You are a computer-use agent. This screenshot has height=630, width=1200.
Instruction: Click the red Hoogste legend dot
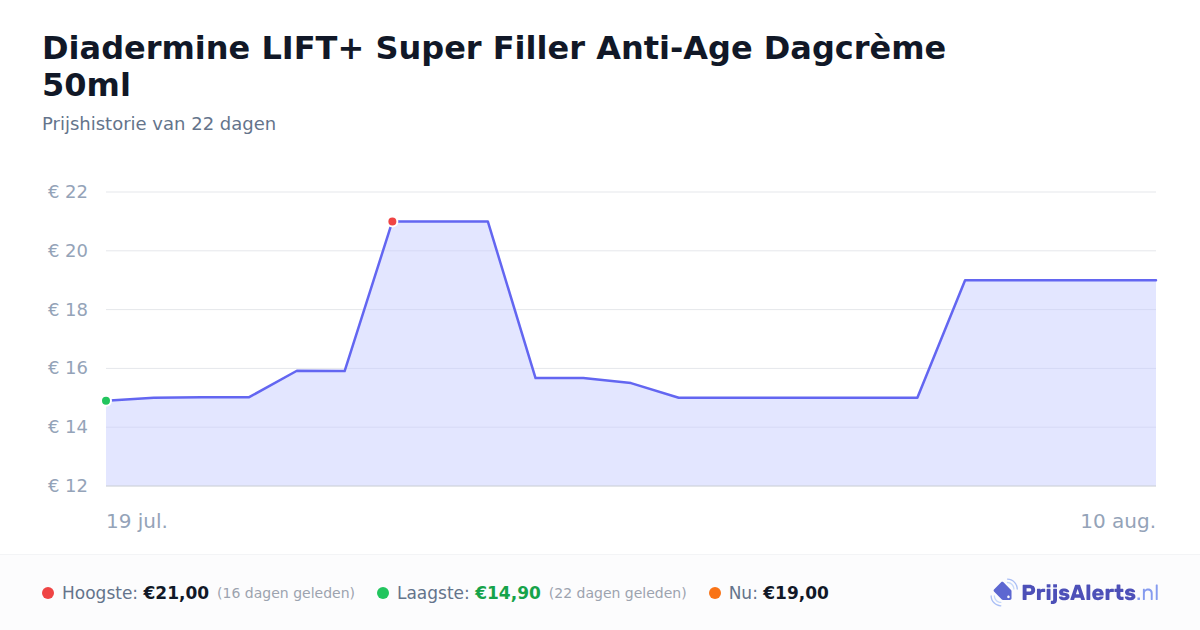[48, 593]
